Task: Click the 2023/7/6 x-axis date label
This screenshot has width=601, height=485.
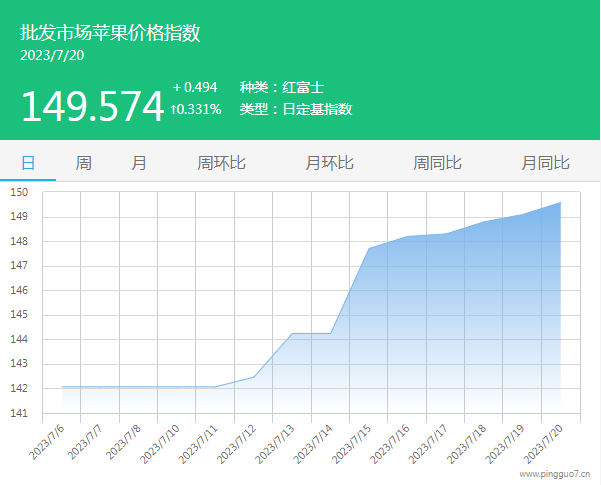Action: coord(48,441)
